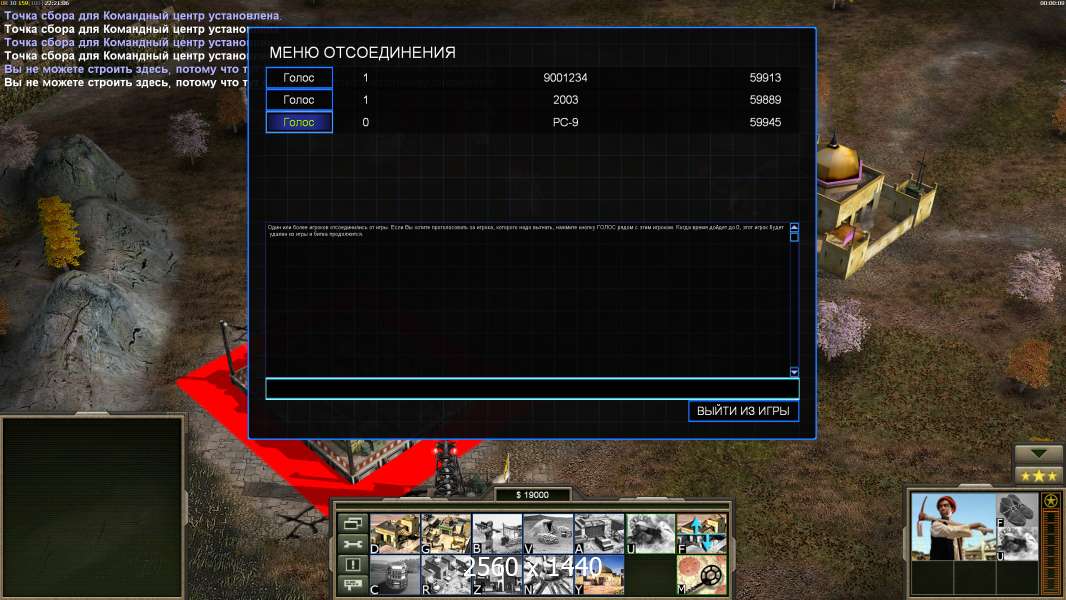The width and height of the screenshot is (1066, 600).
Task: Select the build icon with hotkey A
Action: [599, 533]
